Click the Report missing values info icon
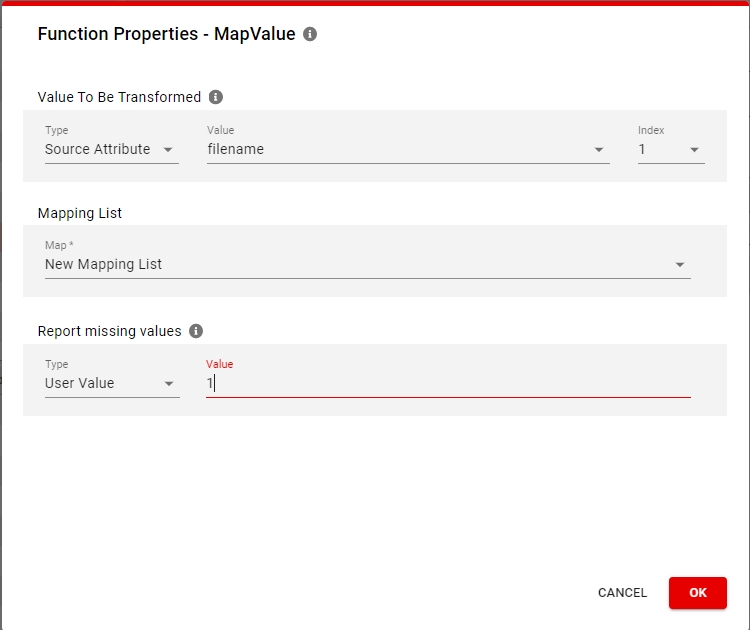The image size is (750, 630). [196, 331]
